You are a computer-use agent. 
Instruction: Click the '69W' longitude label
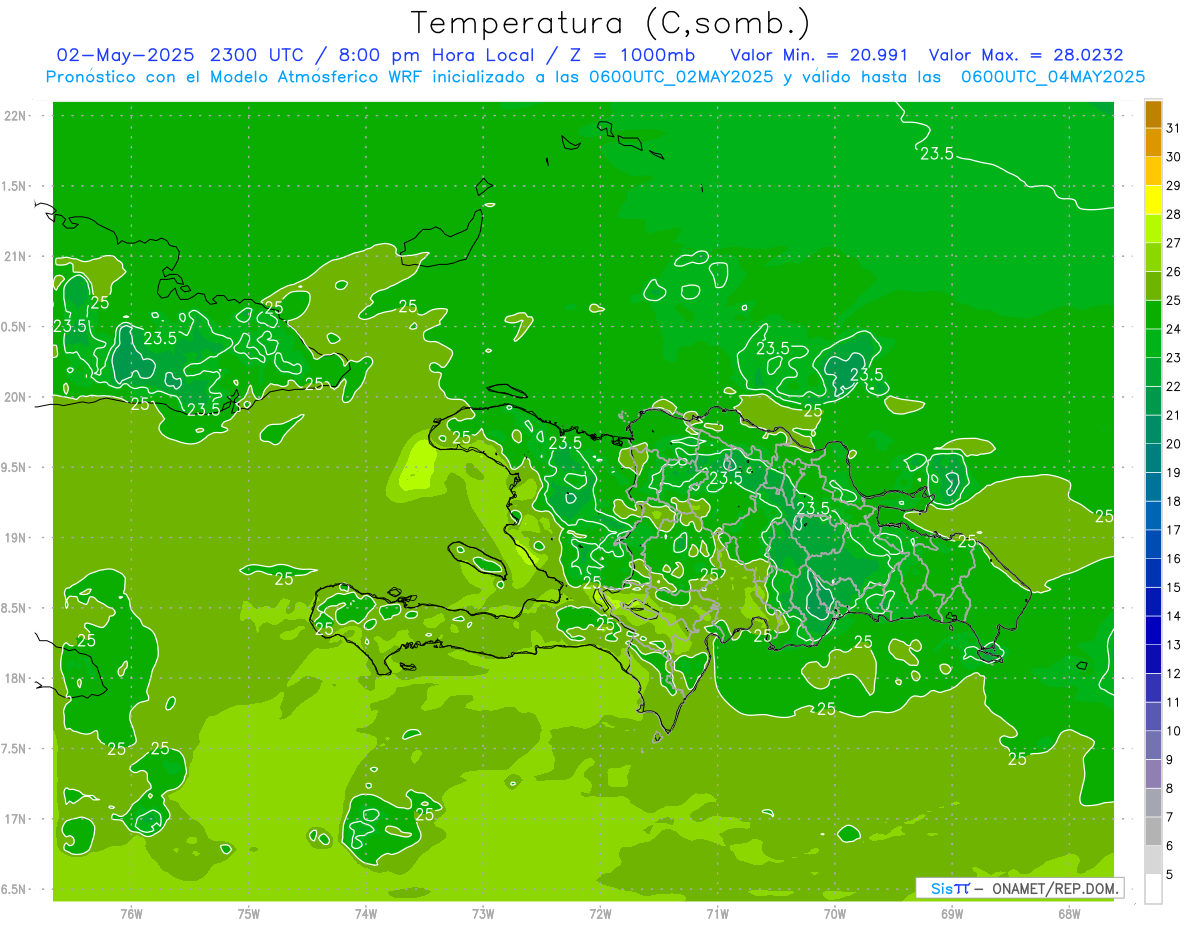pyautogui.click(x=952, y=913)
